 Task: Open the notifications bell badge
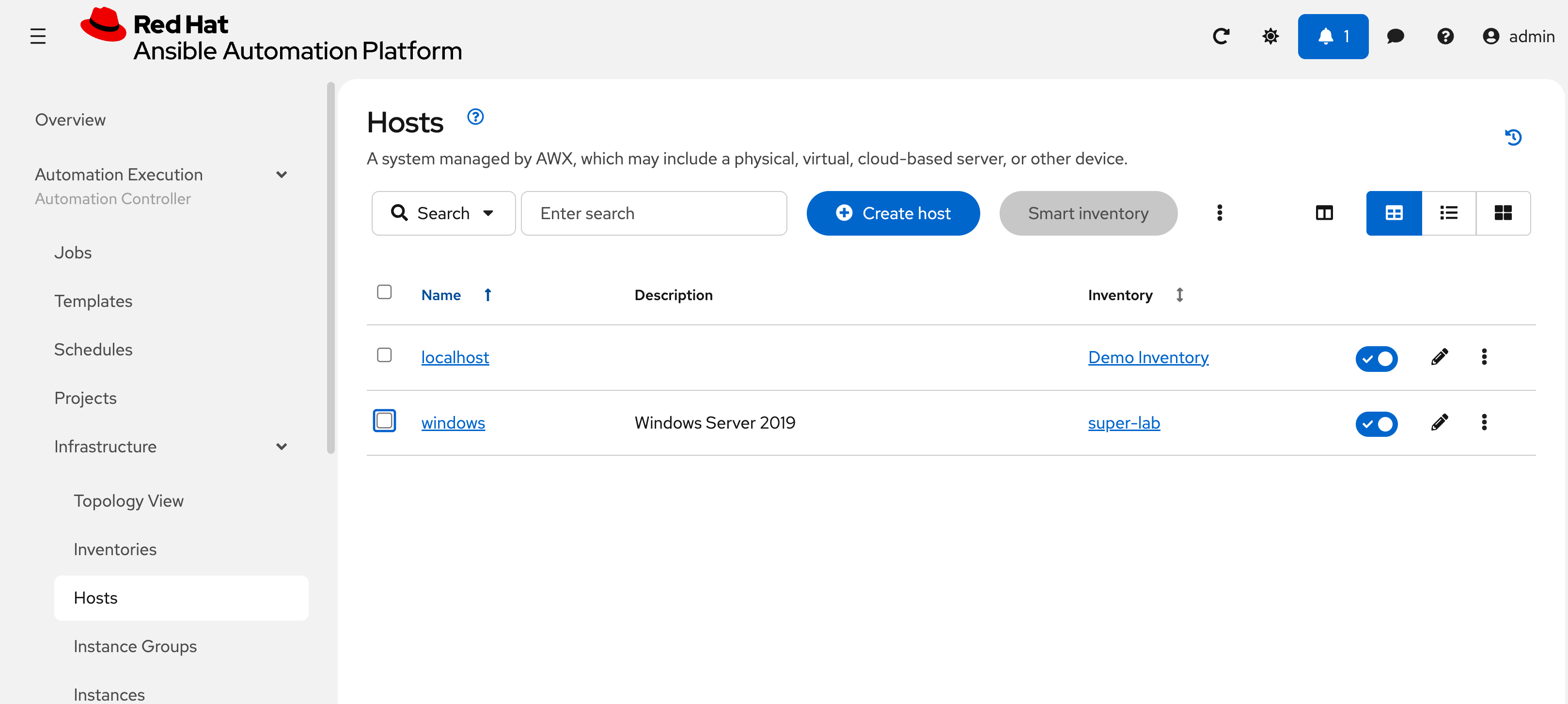(1333, 36)
